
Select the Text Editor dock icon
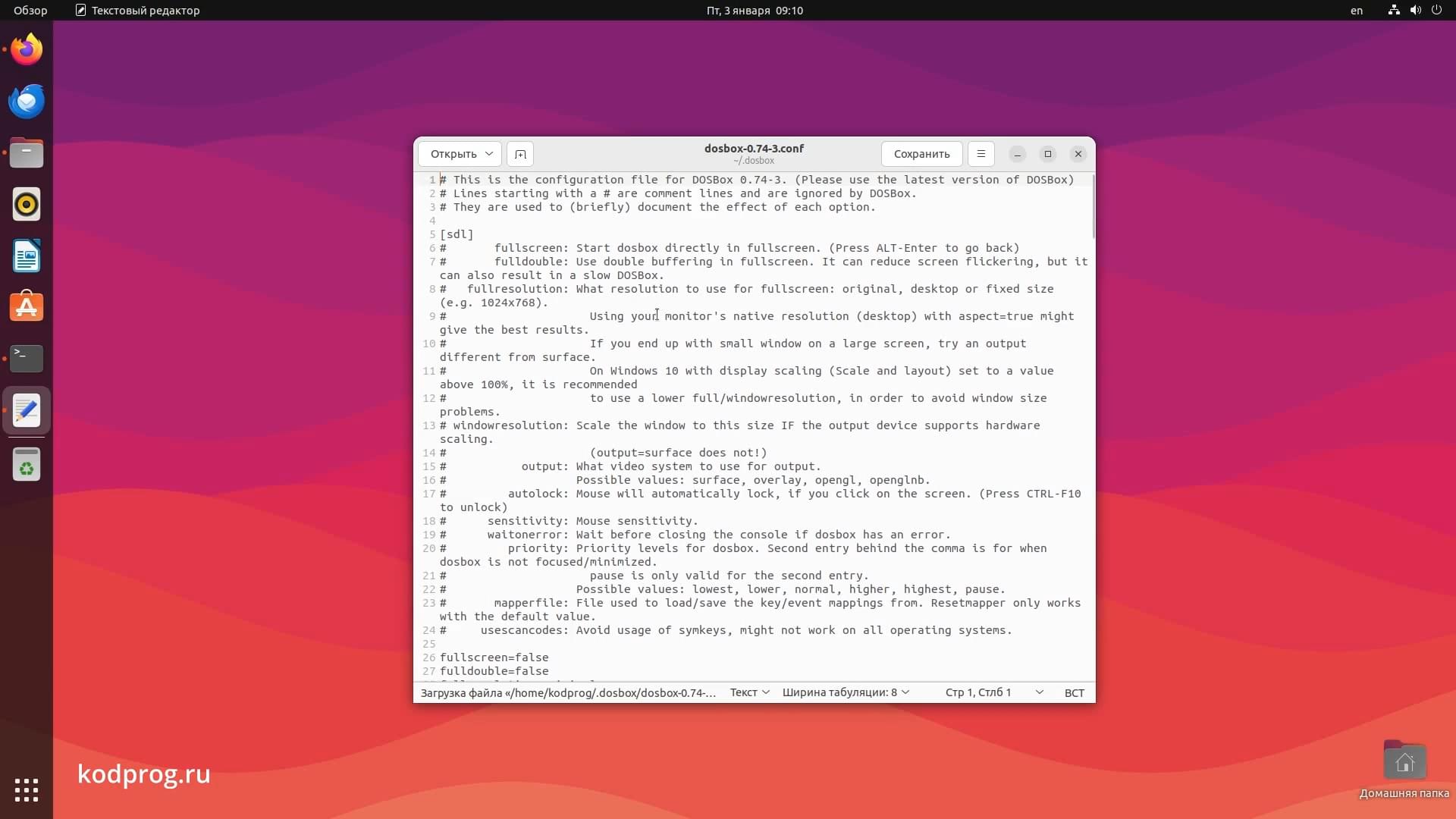27,410
